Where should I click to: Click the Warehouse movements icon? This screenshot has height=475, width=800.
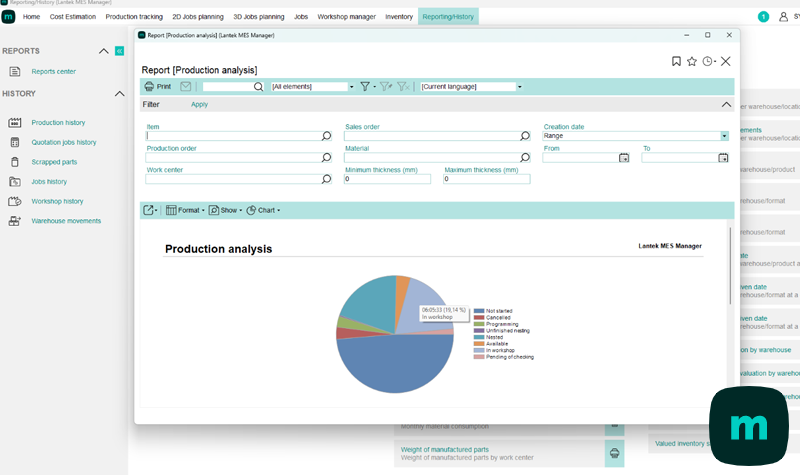pyautogui.click(x=15, y=221)
